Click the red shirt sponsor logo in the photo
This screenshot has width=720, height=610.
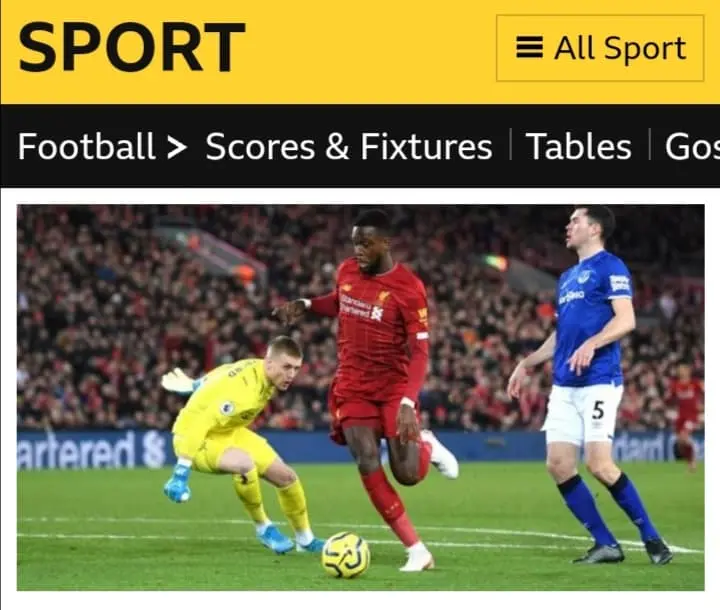[x=362, y=307]
